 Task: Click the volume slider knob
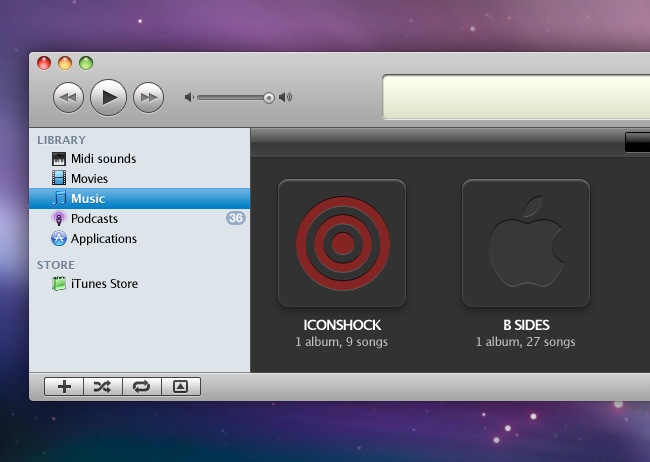[x=269, y=97]
